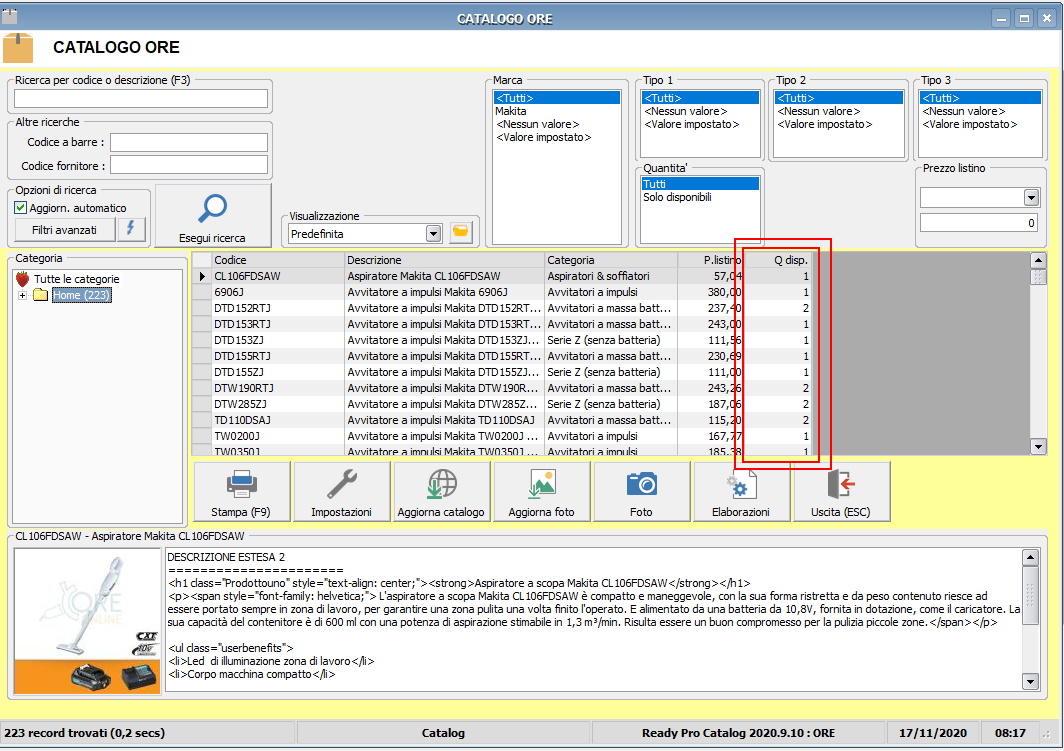Click the magnifier Esegui ricerca icon
This screenshot has width=1064, height=751.
coord(212,208)
